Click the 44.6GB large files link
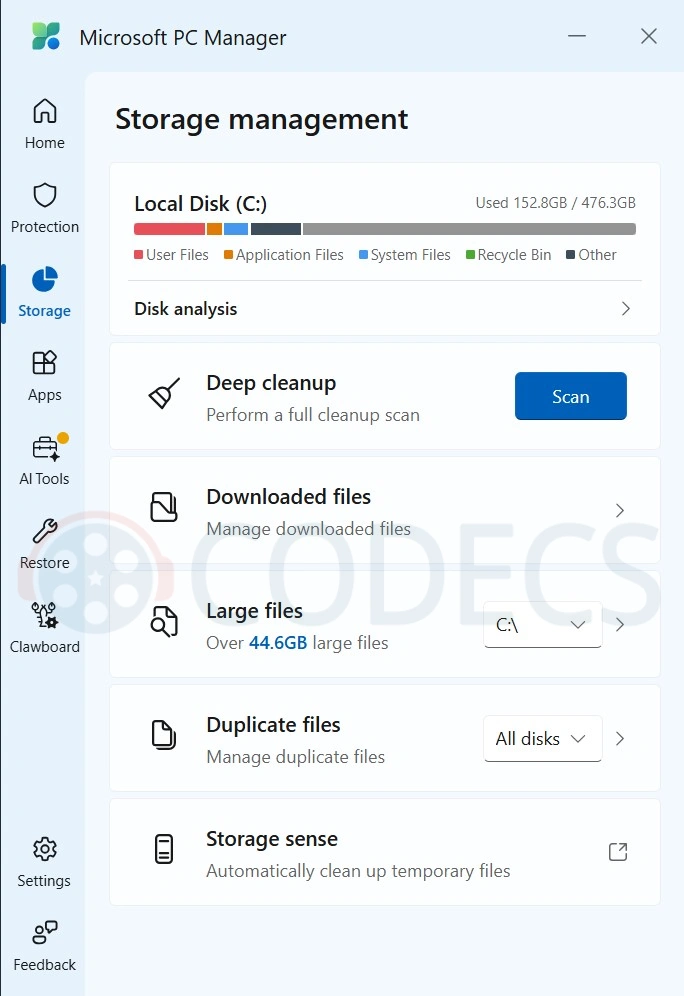 [278, 643]
